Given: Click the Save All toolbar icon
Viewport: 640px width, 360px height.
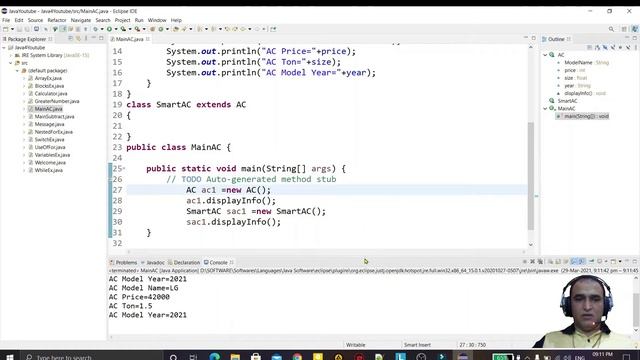Looking at the screenshot, I should (27, 29).
